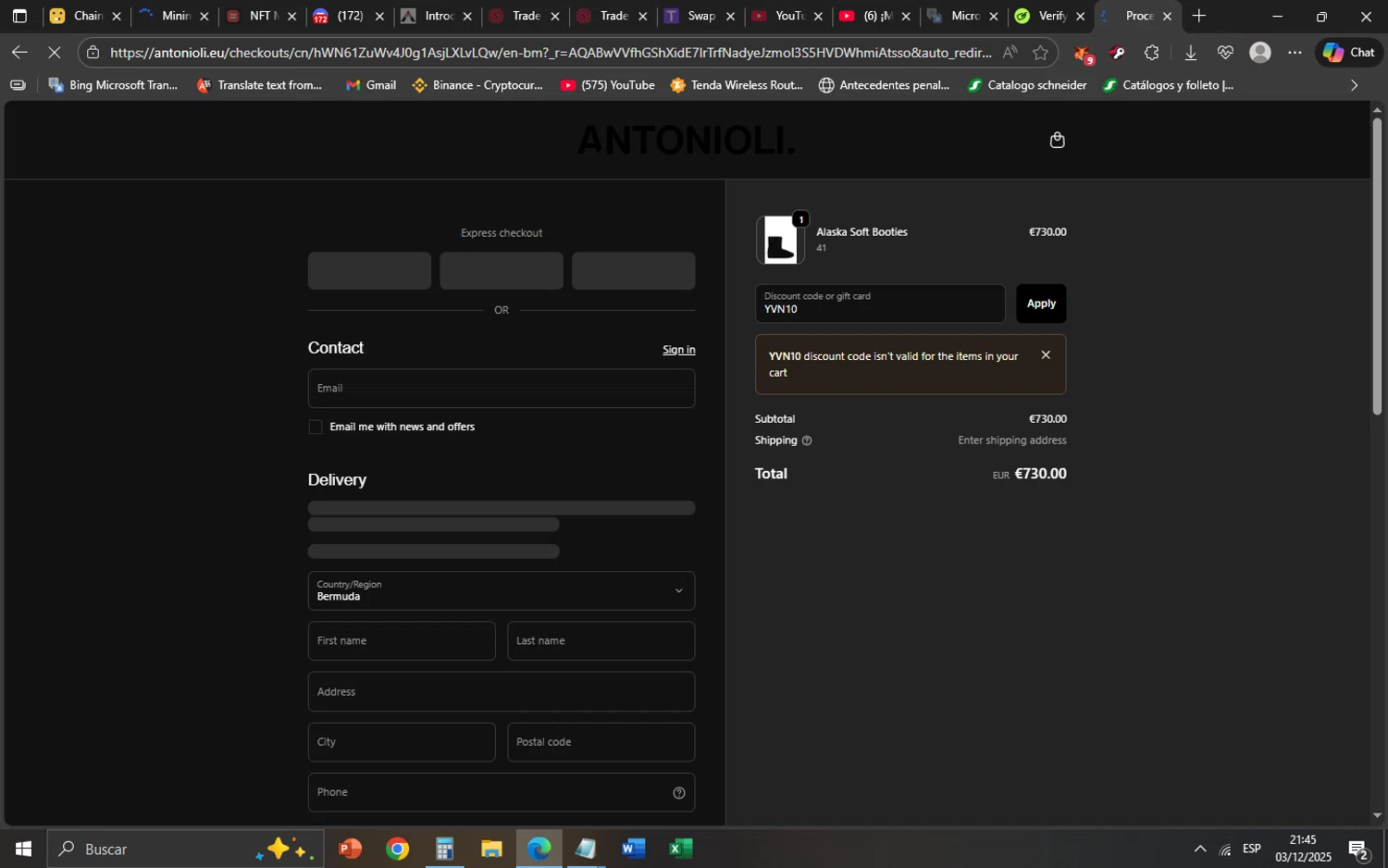1388x868 pixels.
Task: Click the phone field help icon
Action: pyautogui.click(x=679, y=793)
